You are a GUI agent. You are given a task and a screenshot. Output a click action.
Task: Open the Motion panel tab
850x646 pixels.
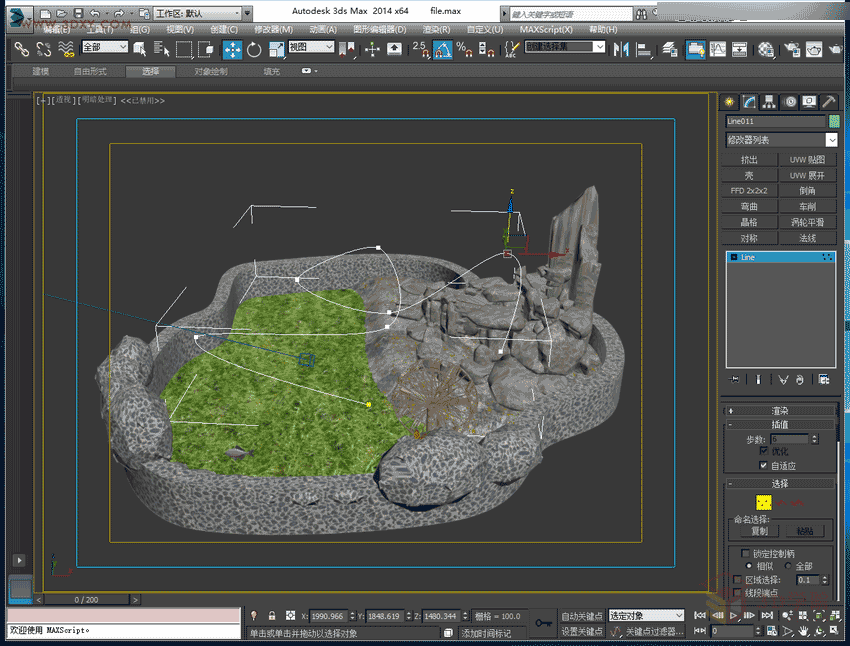pyautogui.click(x=790, y=102)
